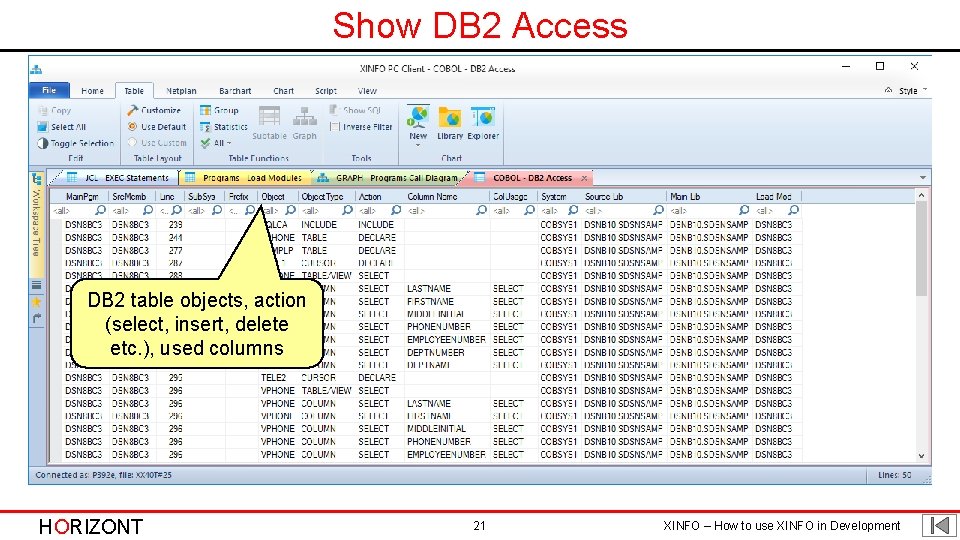Screen dimensions: 960x540
Task: Enable the Inverse Filter checkbox
Action: [x=334, y=127]
